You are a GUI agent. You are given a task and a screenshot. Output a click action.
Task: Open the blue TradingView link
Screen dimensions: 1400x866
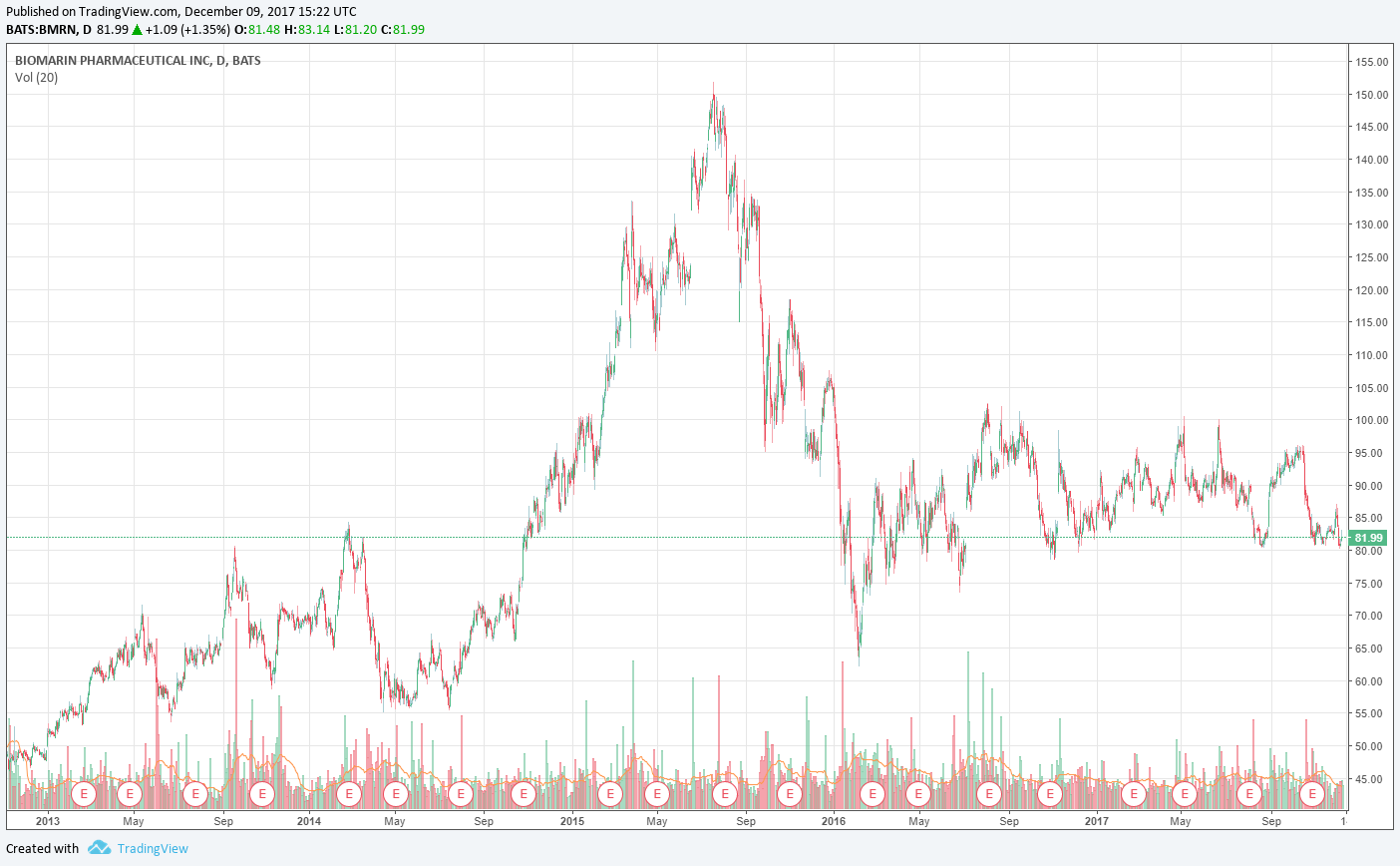[x=152, y=848]
